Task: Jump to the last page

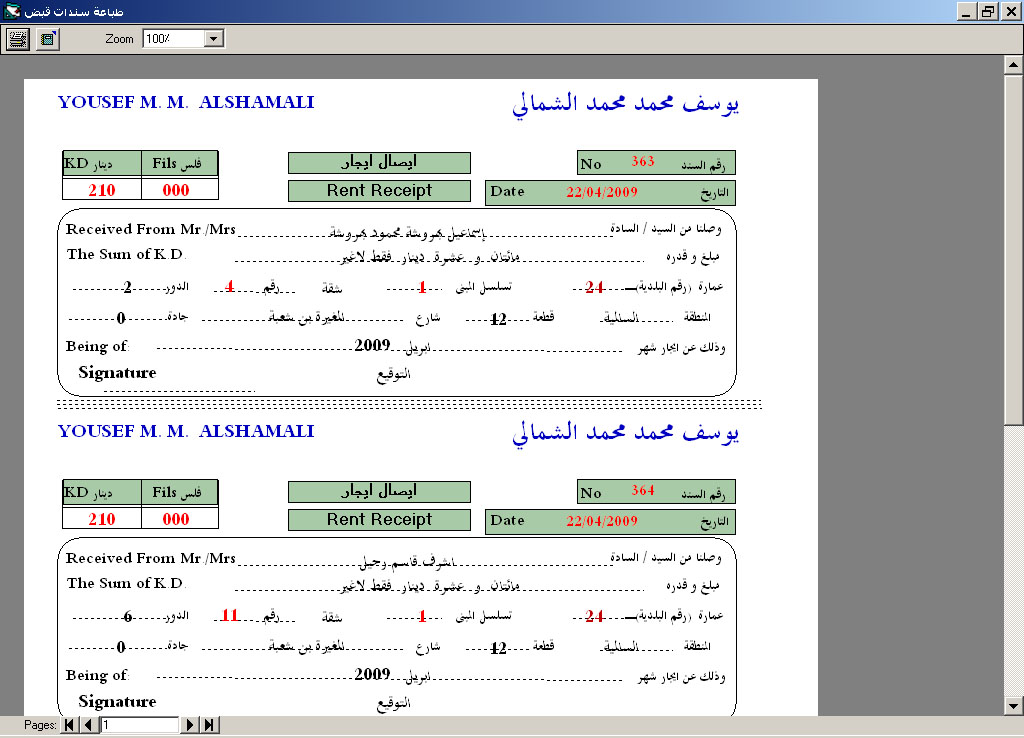Action: [210, 725]
